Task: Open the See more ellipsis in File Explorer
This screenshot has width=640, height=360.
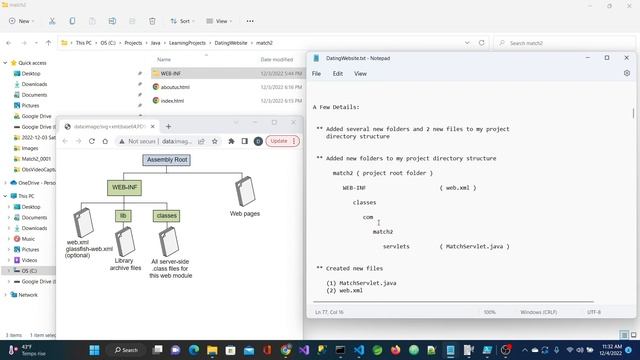Action: [250, 21]
